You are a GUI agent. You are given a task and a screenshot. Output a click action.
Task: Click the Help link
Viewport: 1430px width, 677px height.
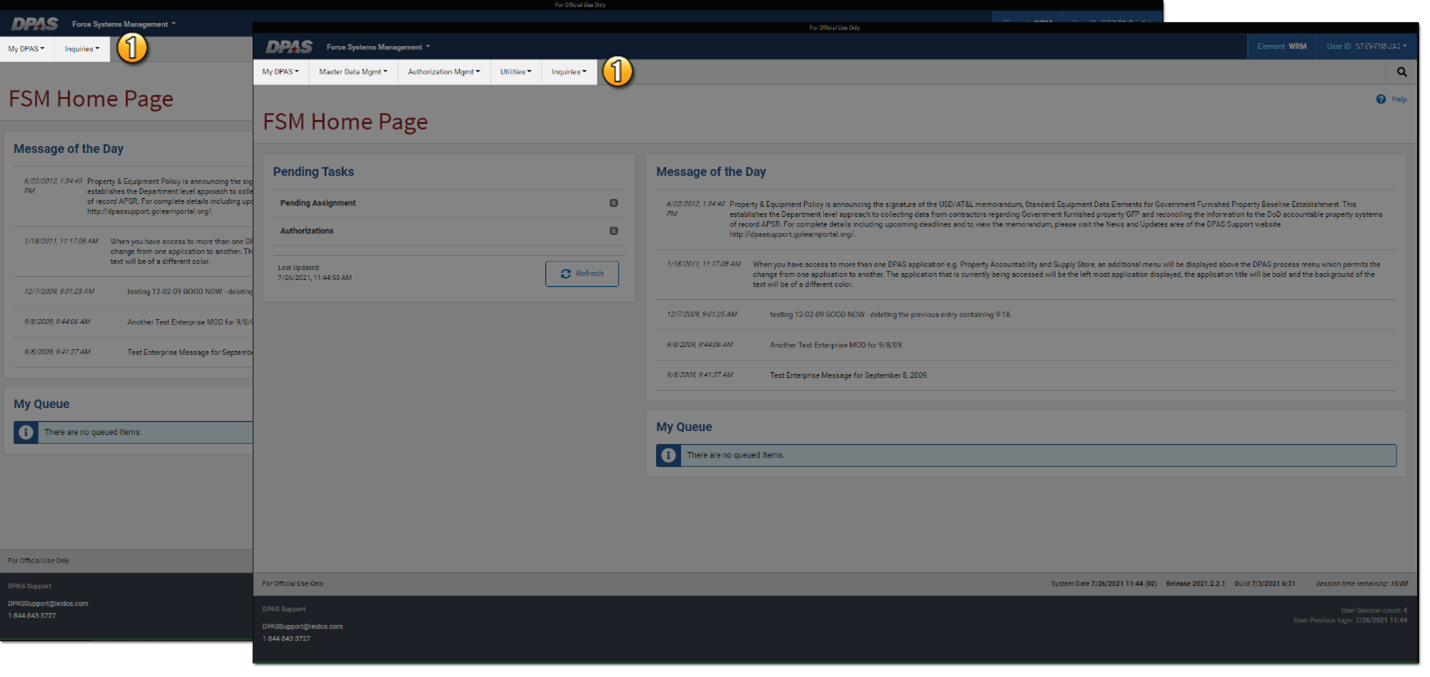pyautogui.click(x=1399, y=99)
